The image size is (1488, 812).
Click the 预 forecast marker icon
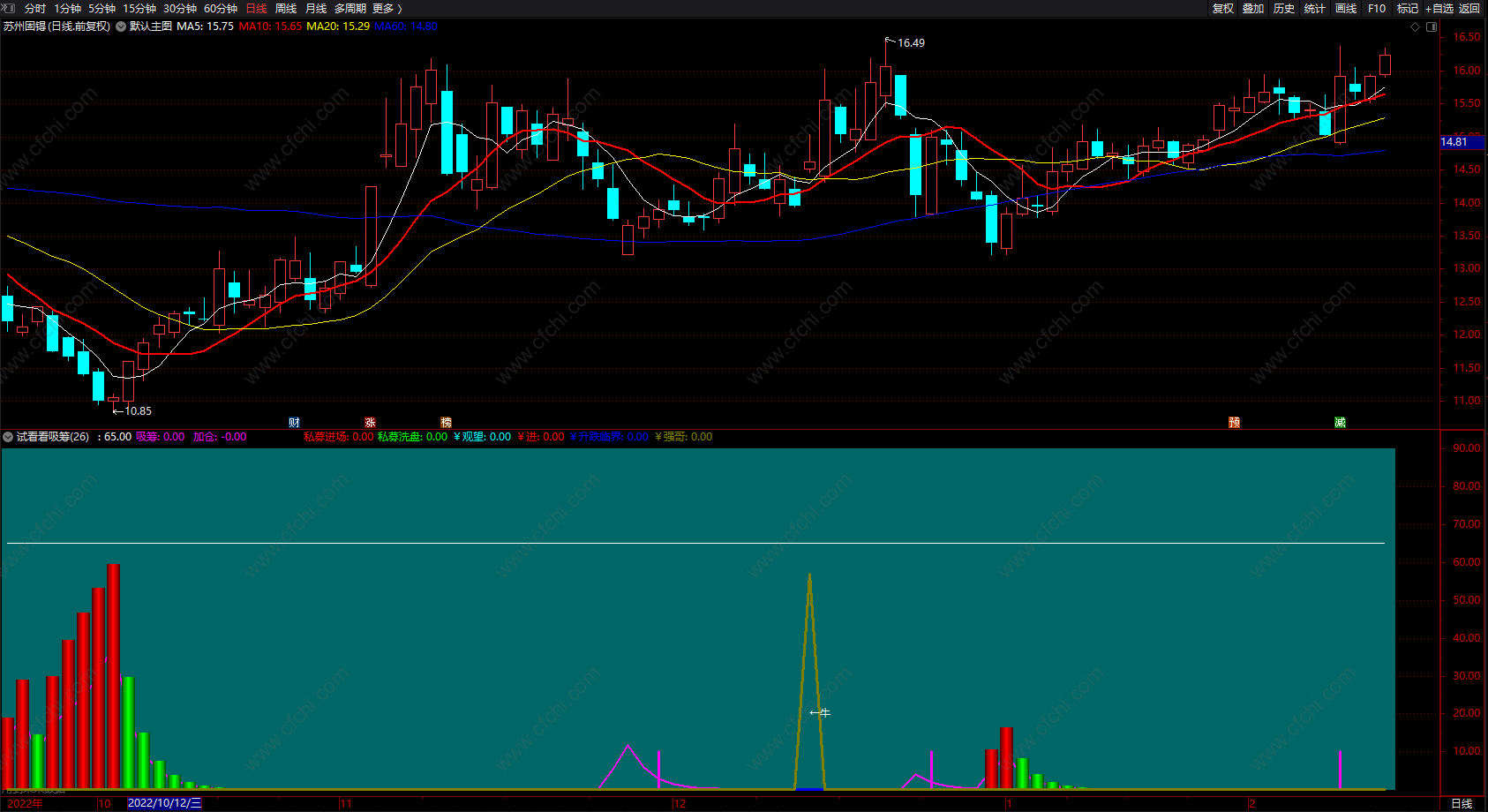(1235, 423)
